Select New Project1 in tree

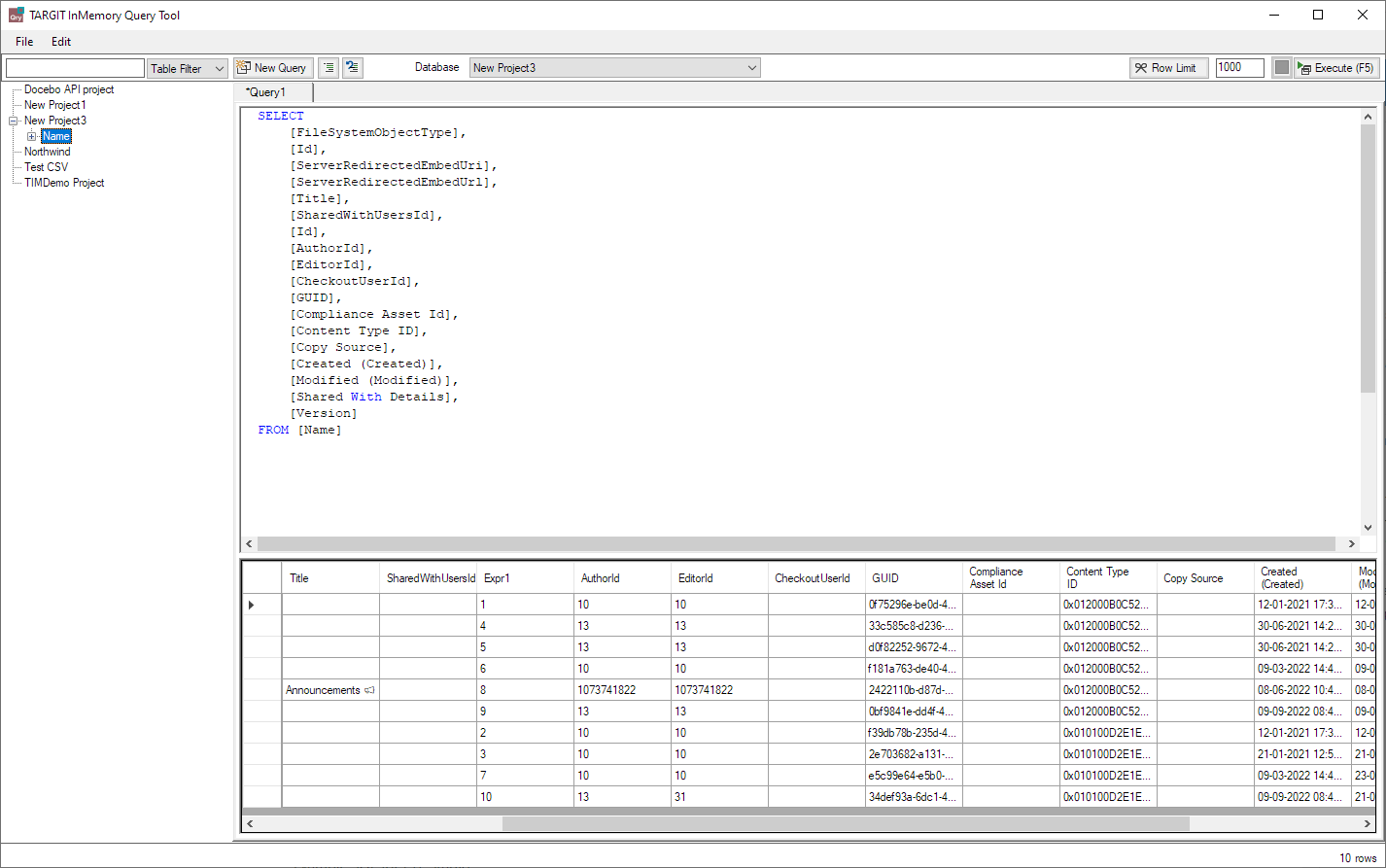(x=55, y=105)
